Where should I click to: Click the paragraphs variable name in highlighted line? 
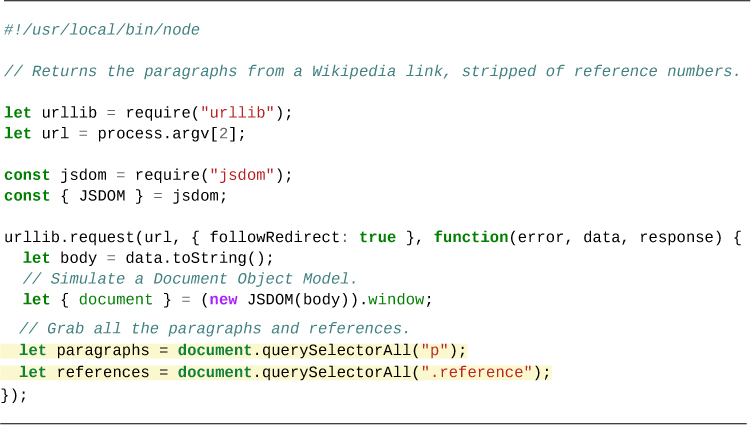[x=101, y=350]
